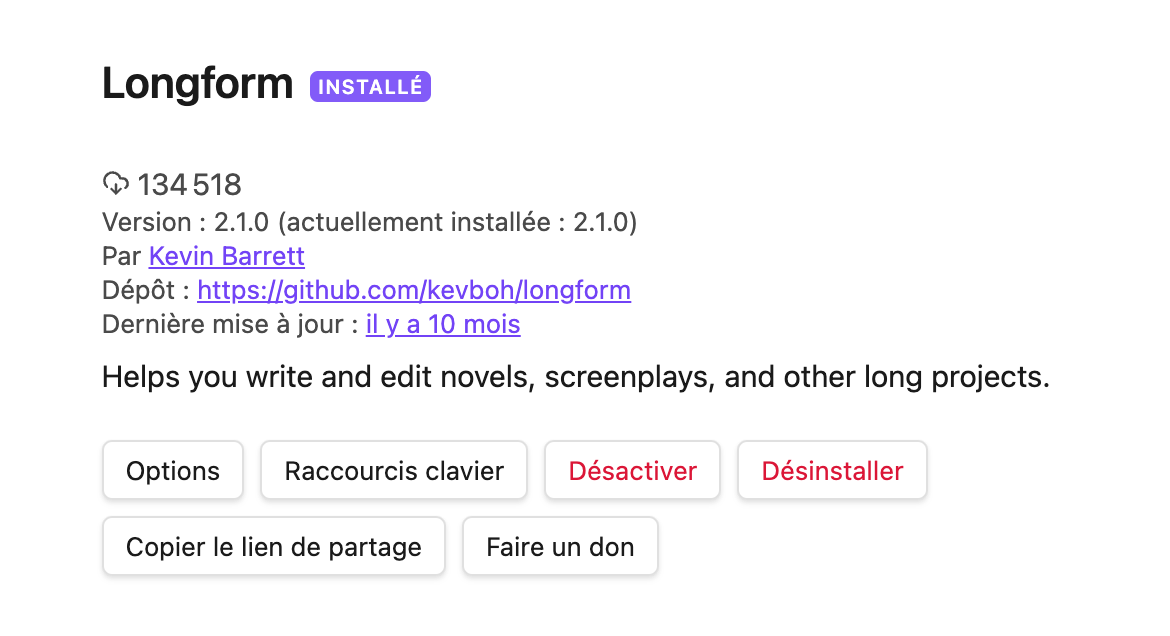Click the word "screenplays" in the description
Image resolution: width=1170 pixels, height=636 pixels.
point(630,378)
